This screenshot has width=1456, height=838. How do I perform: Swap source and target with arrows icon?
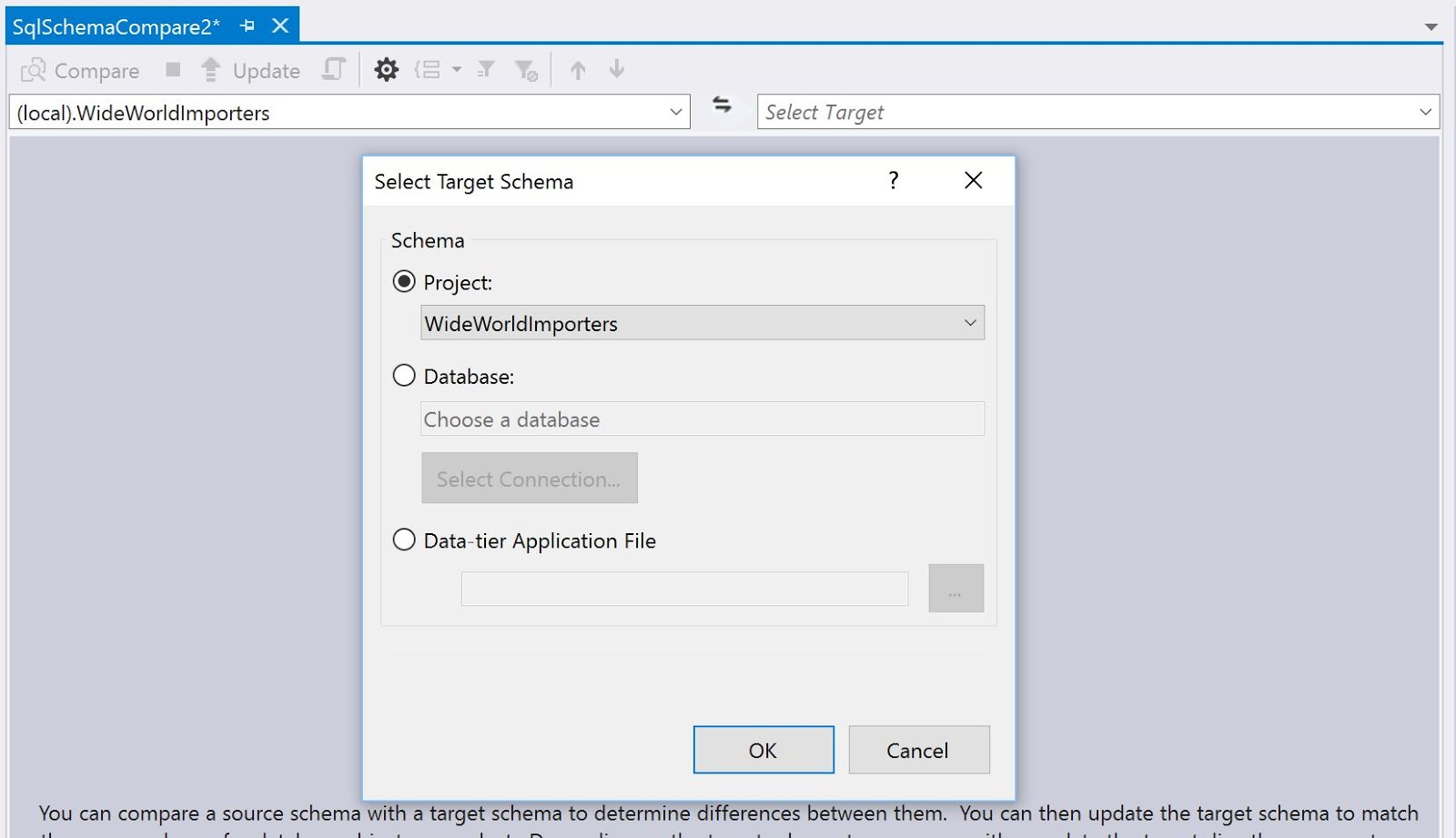coord(723,105)
